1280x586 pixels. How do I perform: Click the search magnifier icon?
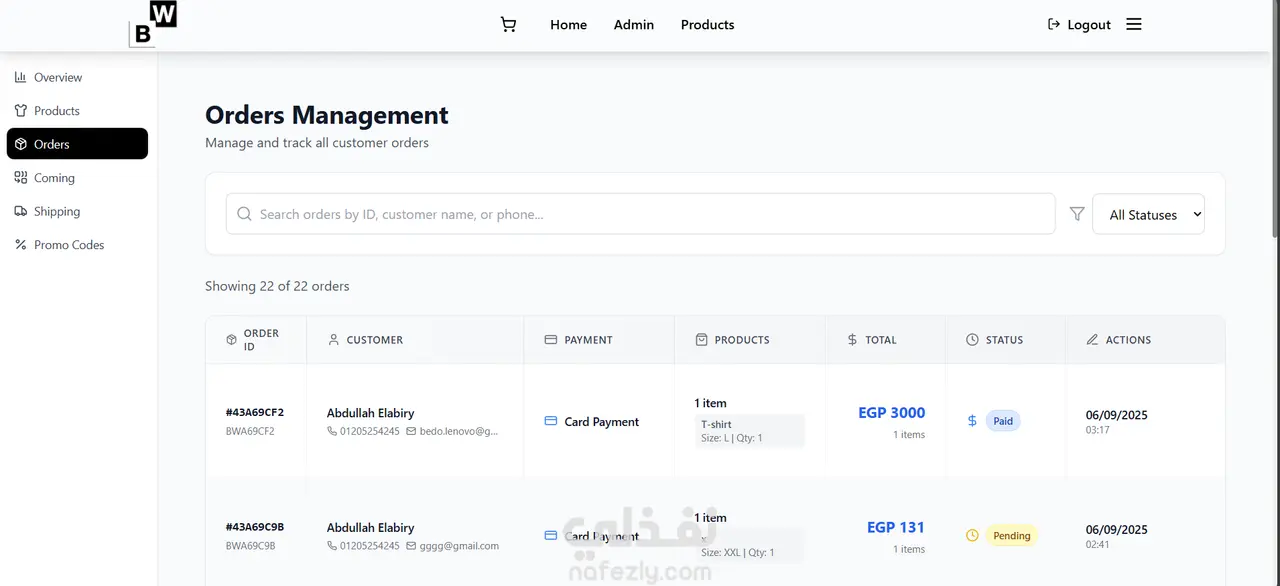click(244, 214)
